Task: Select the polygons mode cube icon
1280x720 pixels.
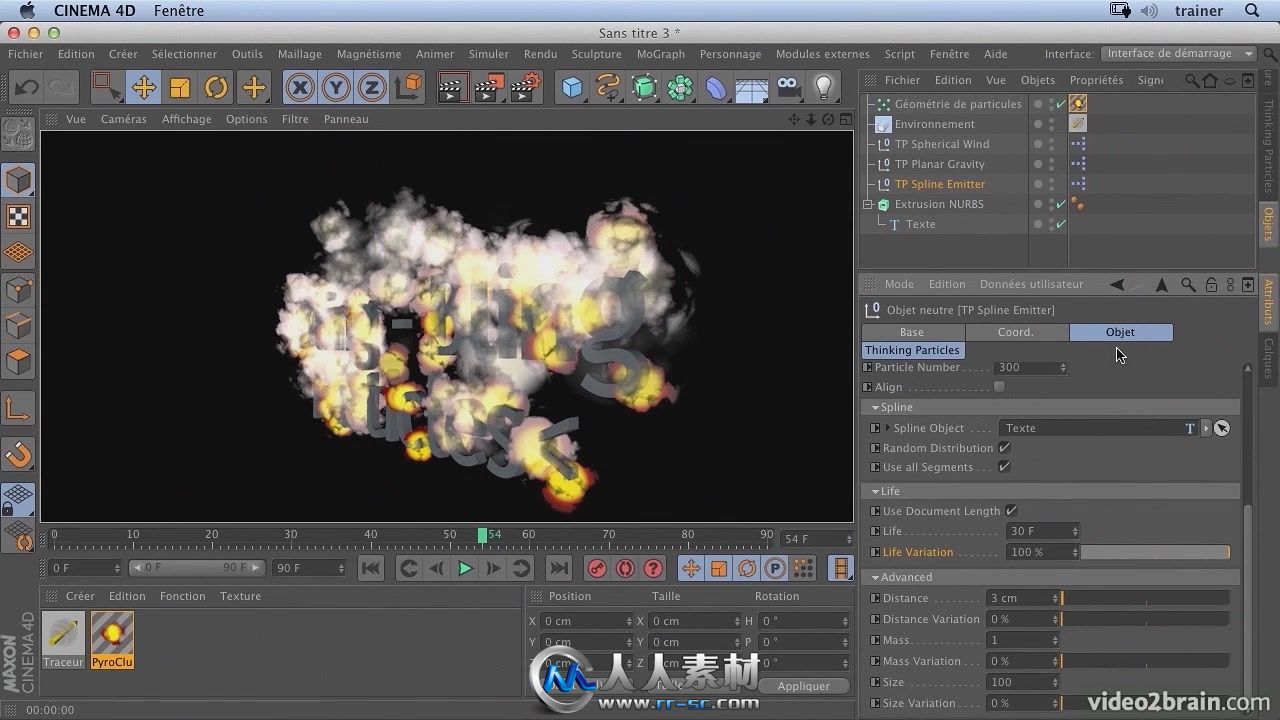Action: coord(18,361)
